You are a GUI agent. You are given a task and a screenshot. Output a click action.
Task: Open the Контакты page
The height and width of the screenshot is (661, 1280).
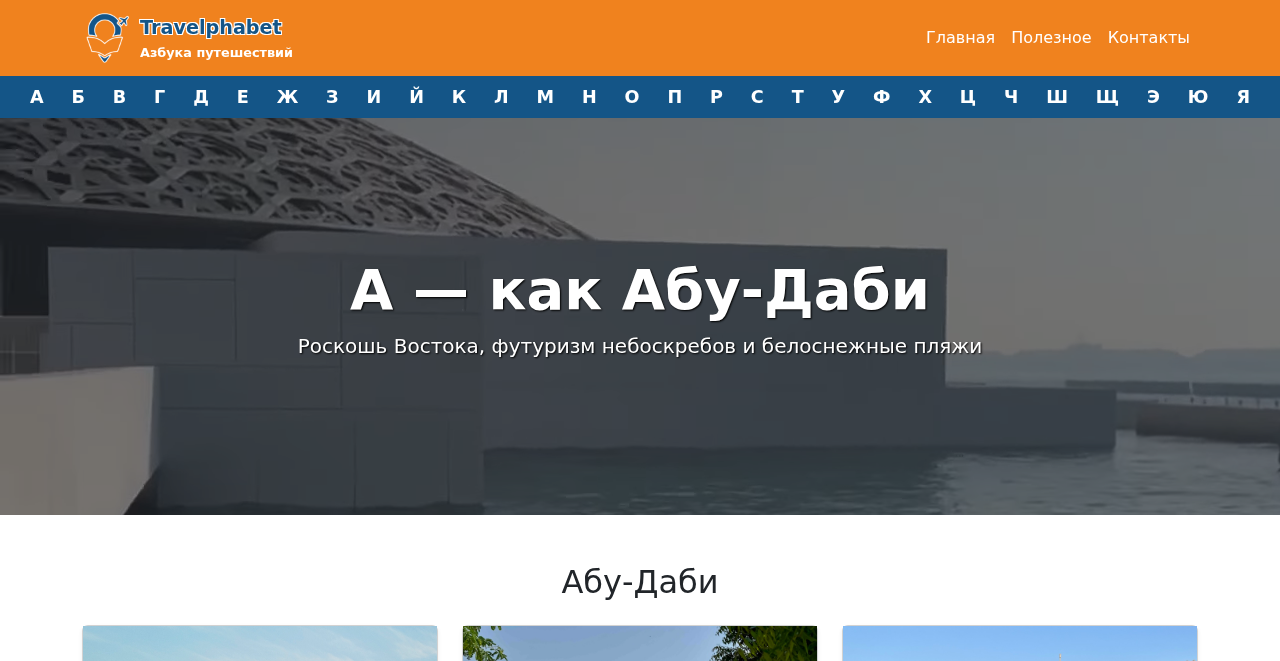1149,36
